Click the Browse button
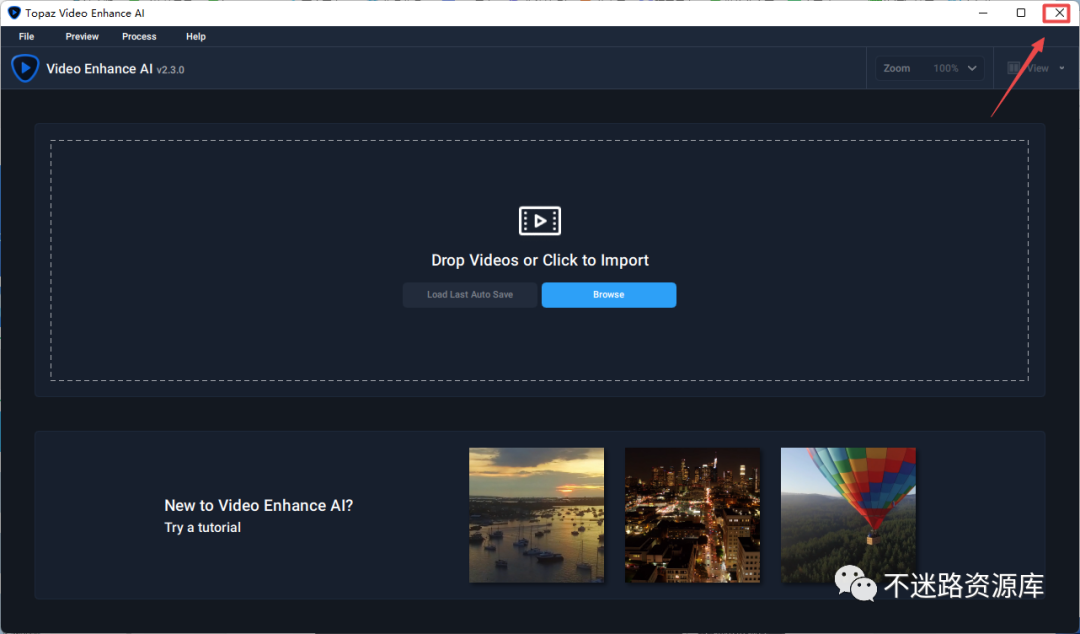The image size is (1080, 634). 609,295
